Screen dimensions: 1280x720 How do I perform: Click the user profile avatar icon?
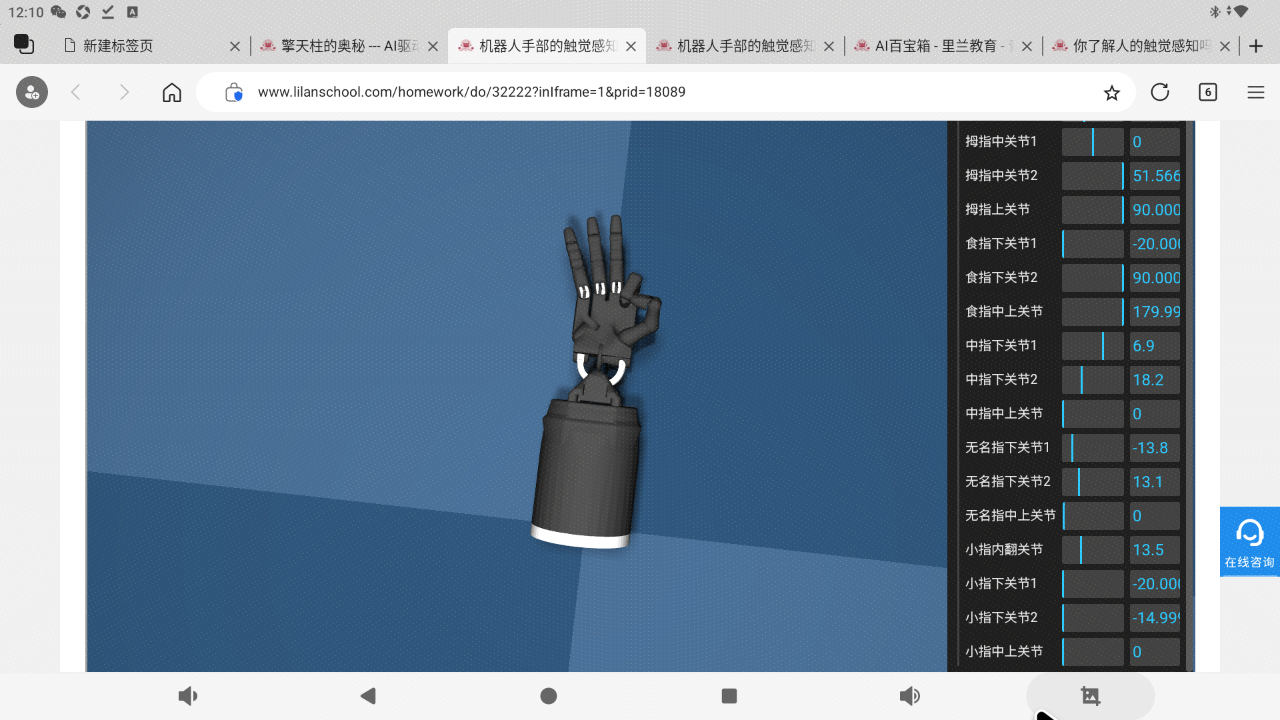click(32, 93)
